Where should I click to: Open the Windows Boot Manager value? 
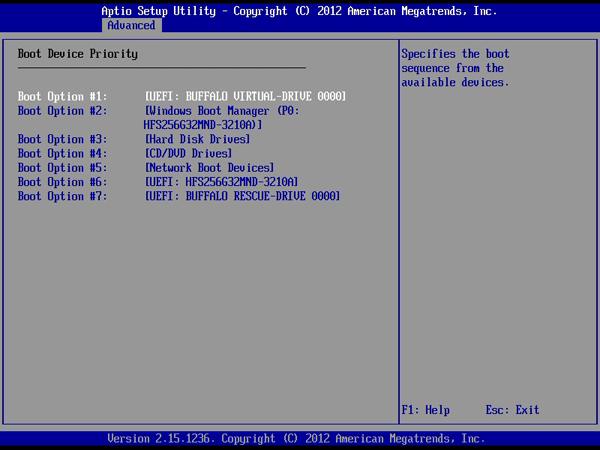(222, 118)
